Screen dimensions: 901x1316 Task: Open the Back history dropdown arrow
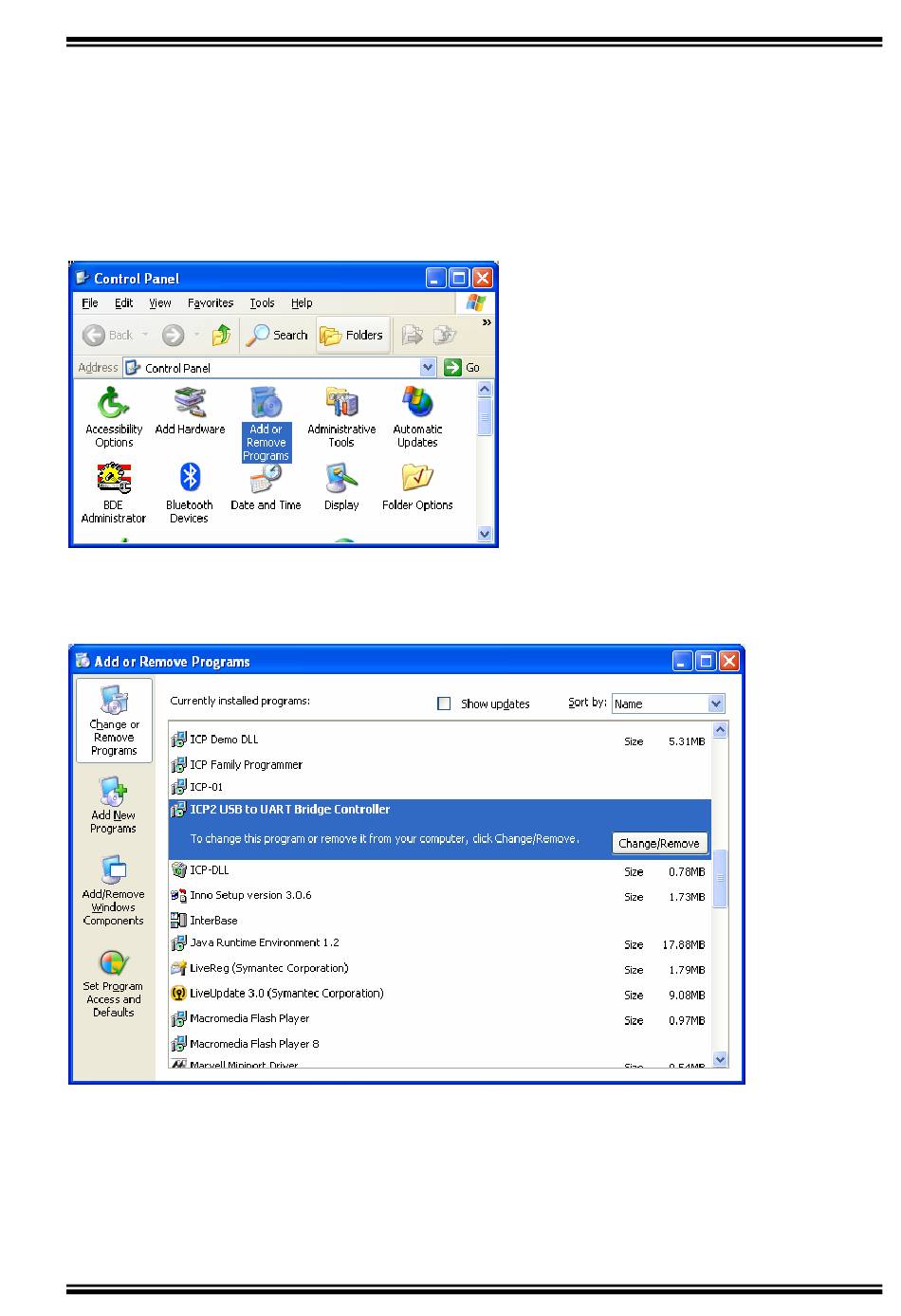click(x=145, y=335)
